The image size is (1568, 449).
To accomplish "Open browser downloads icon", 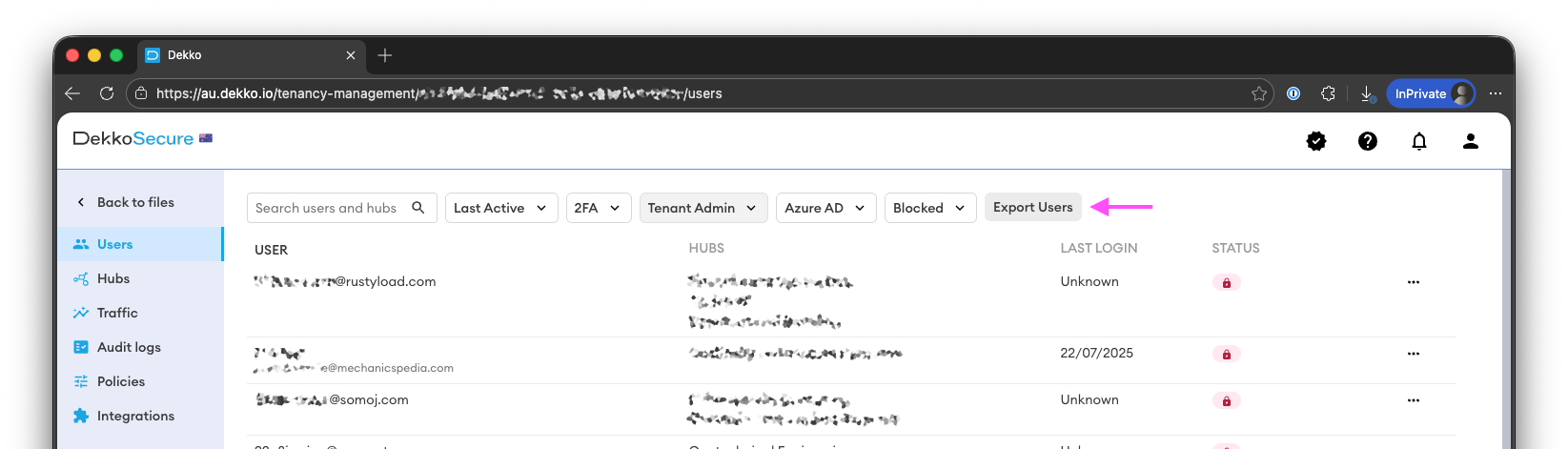I will (x=1367, y=93).
